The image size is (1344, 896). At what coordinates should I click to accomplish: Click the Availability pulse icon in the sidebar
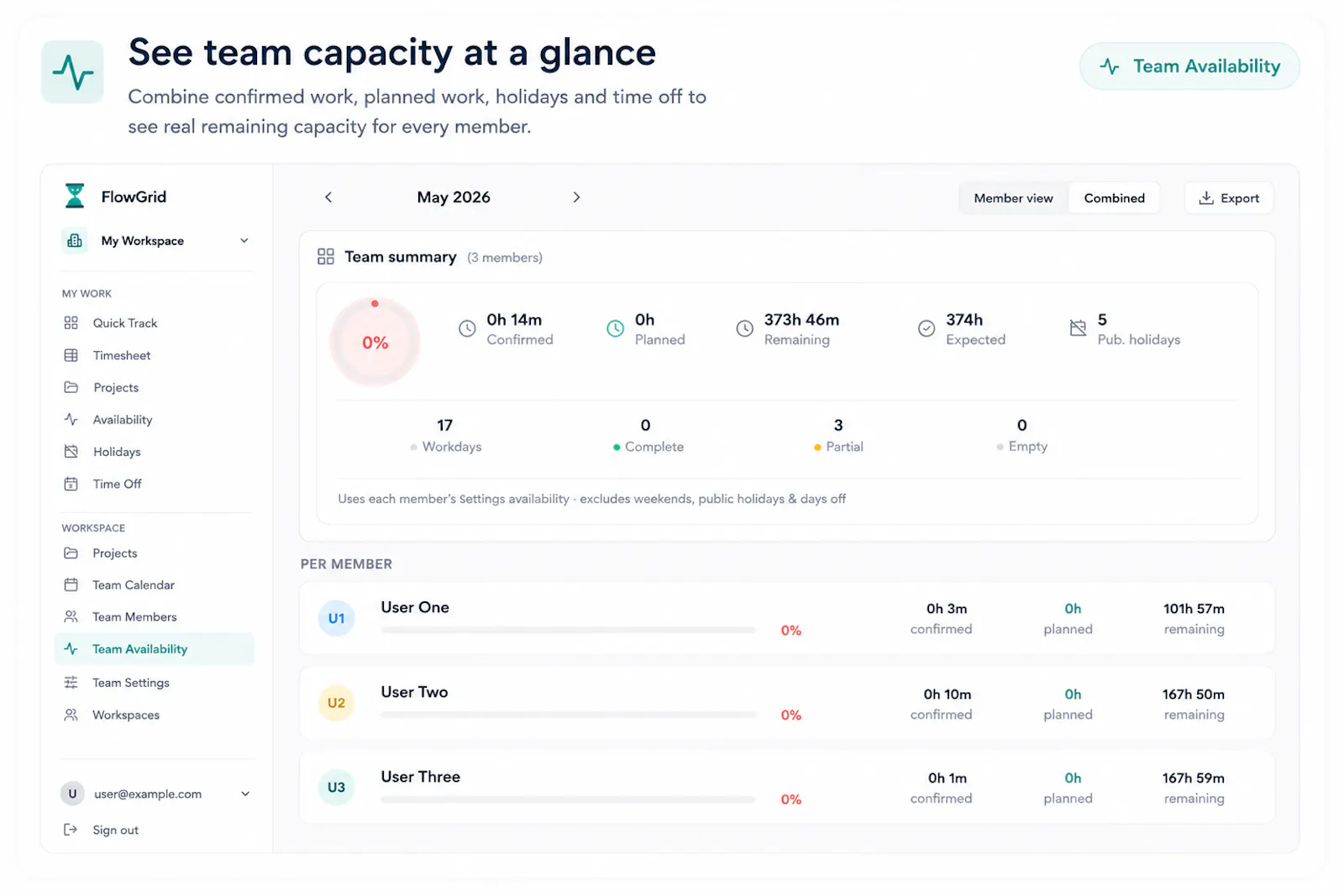coord(71,419)
